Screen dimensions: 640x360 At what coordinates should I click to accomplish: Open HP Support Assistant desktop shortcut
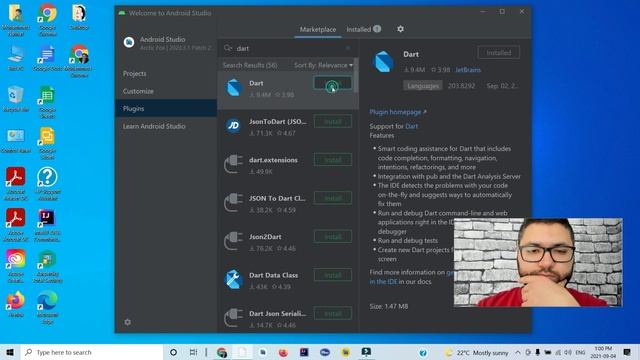tap(47, 184)
